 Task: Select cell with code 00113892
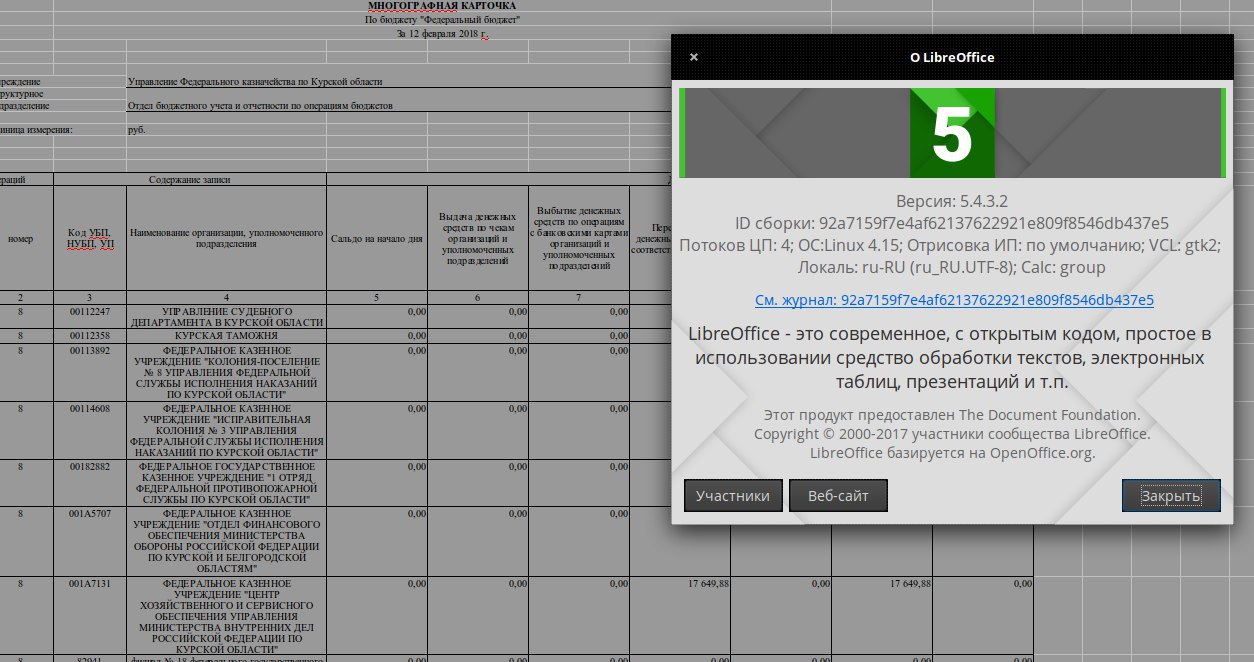[x=90, y=372]
